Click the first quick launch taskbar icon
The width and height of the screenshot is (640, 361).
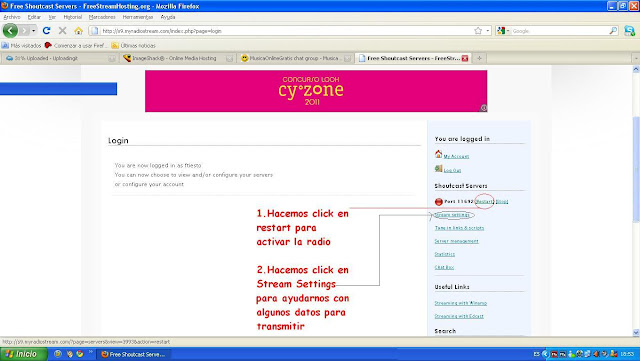pos(58,354)
